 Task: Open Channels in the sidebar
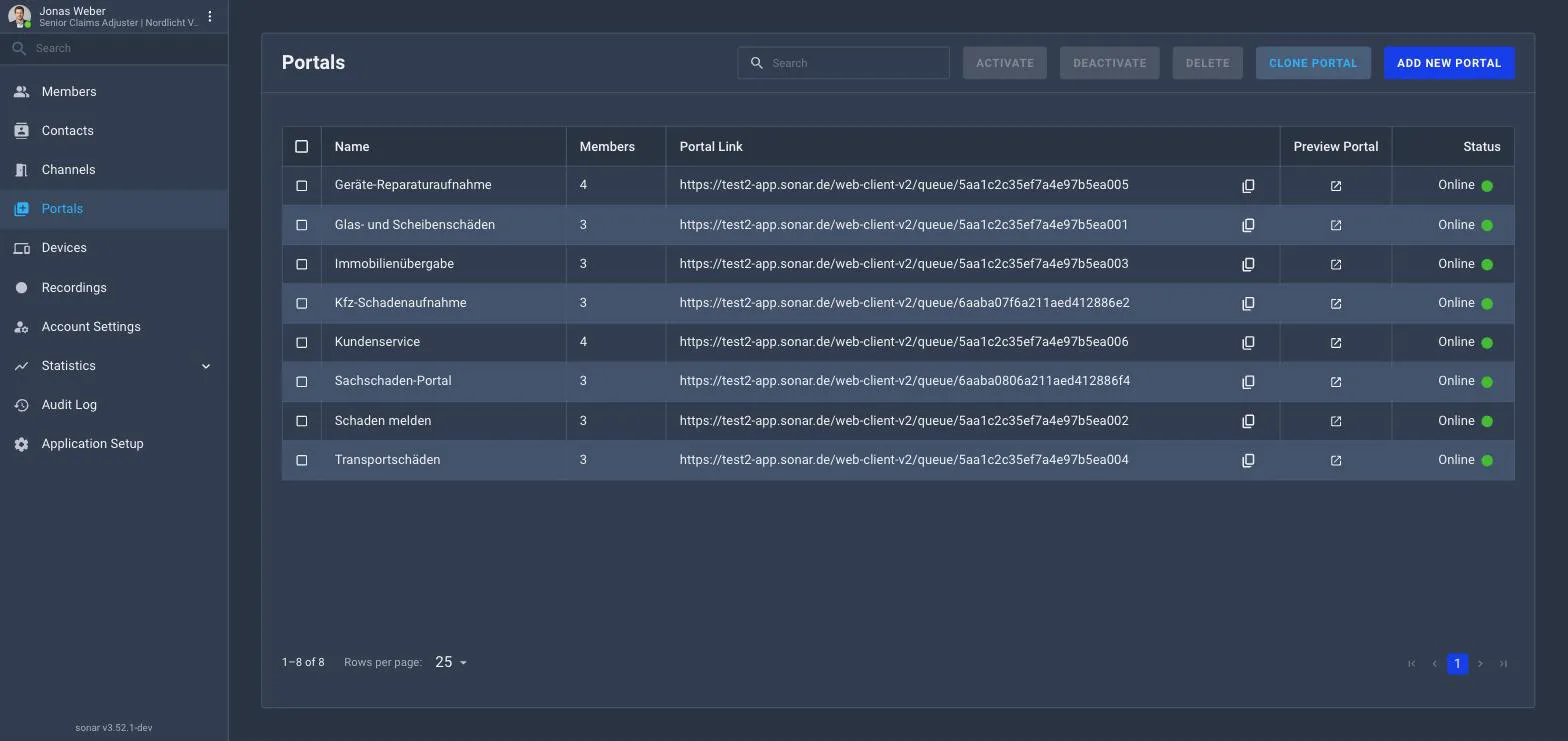tap(114, 170)
